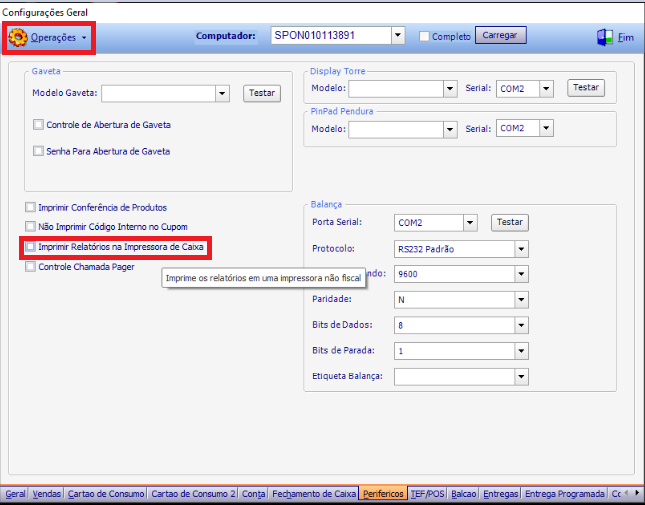Screen dimensions: 645x505
Task: Expand the Modelo Gaveta dropdown
Action: (222, 93)
